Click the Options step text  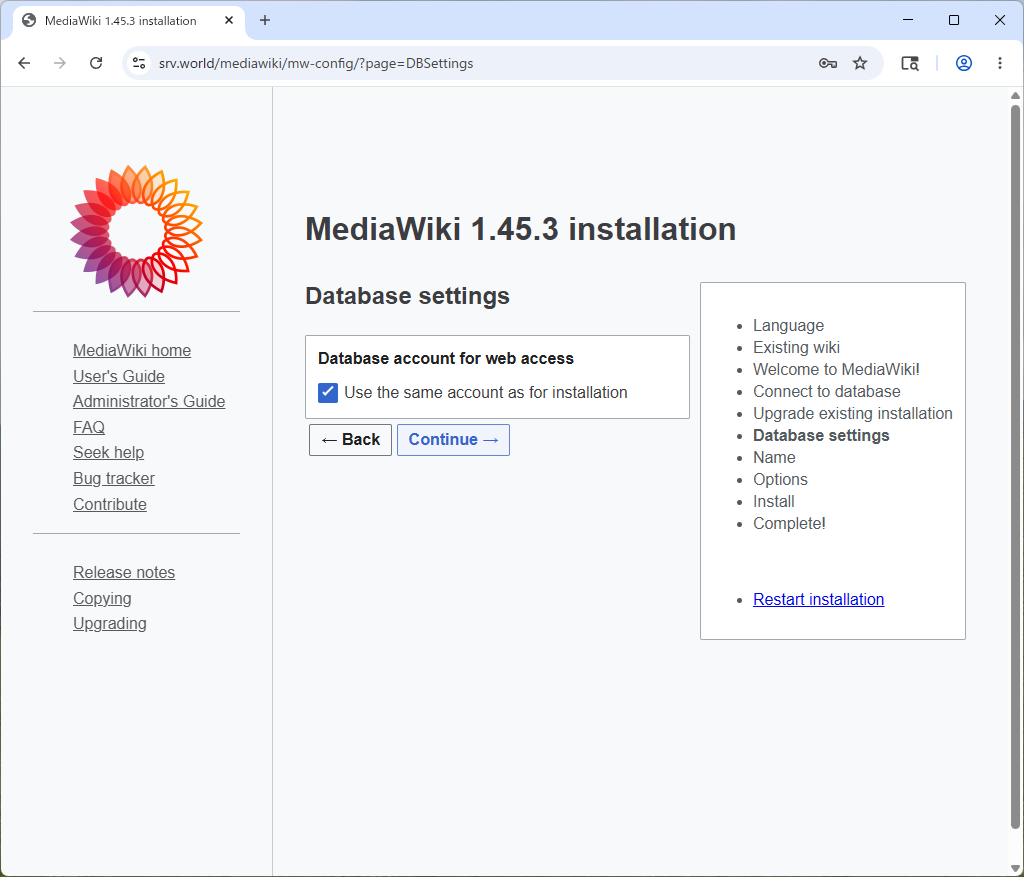(x=780, y=479)
